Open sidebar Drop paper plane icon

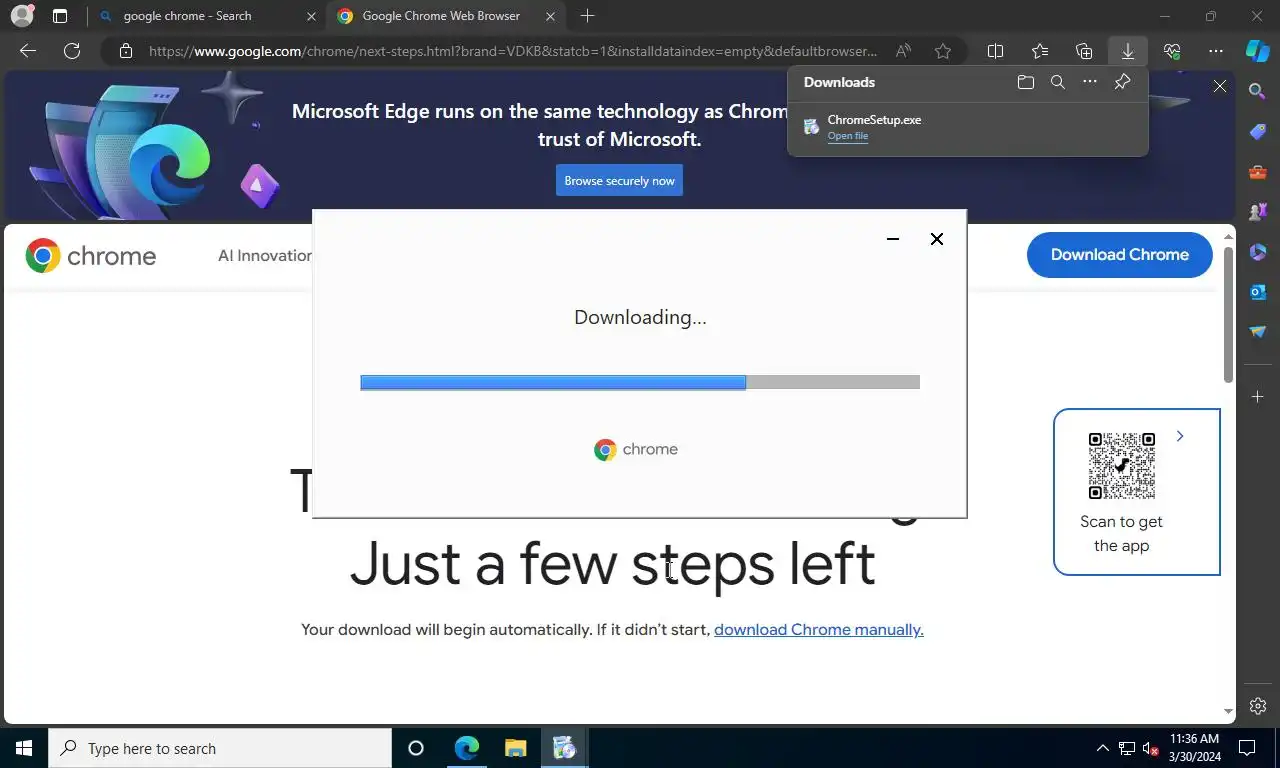[x=1258, y=332]
